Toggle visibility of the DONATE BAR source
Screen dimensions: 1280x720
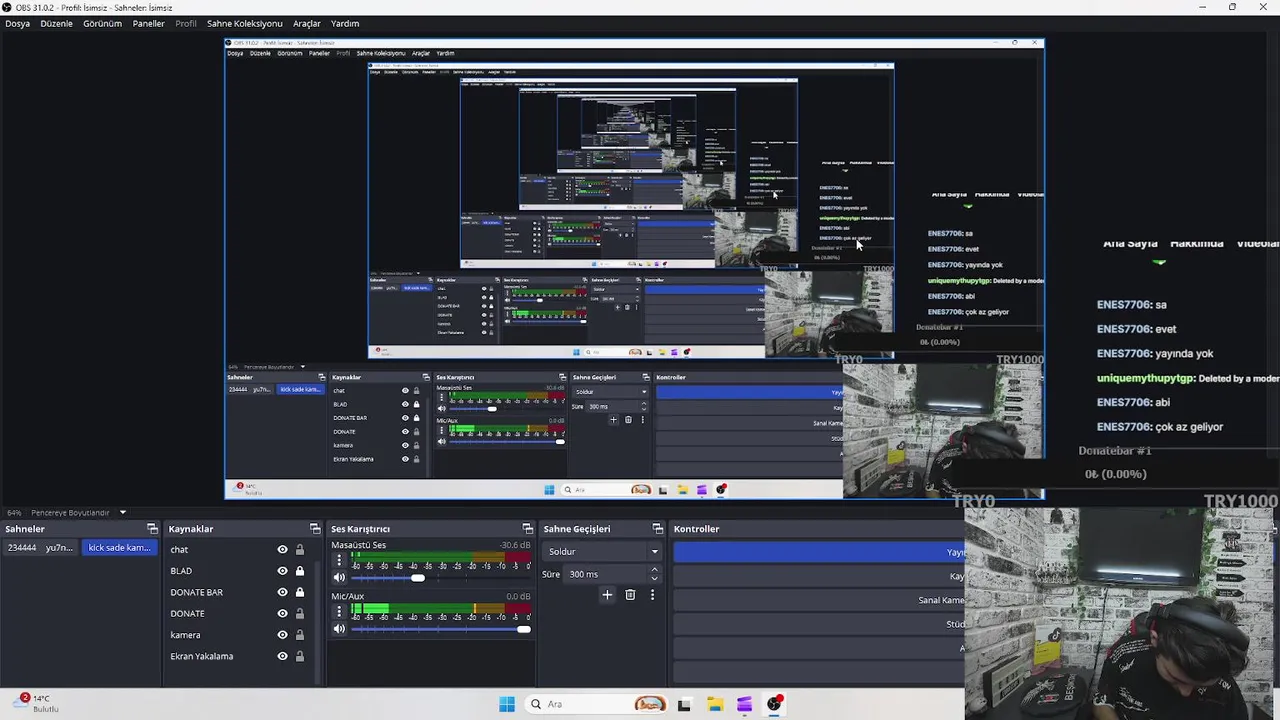[282, 592]
